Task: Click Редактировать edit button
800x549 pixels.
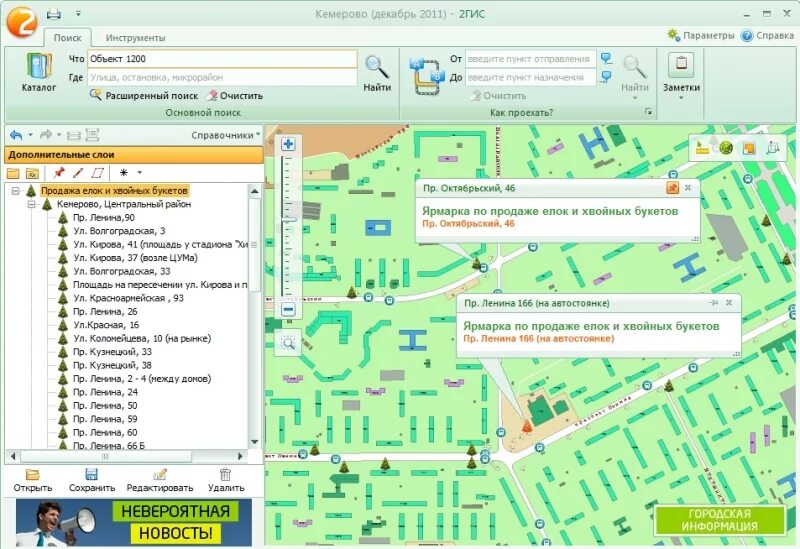Action: tap(160, 481)
